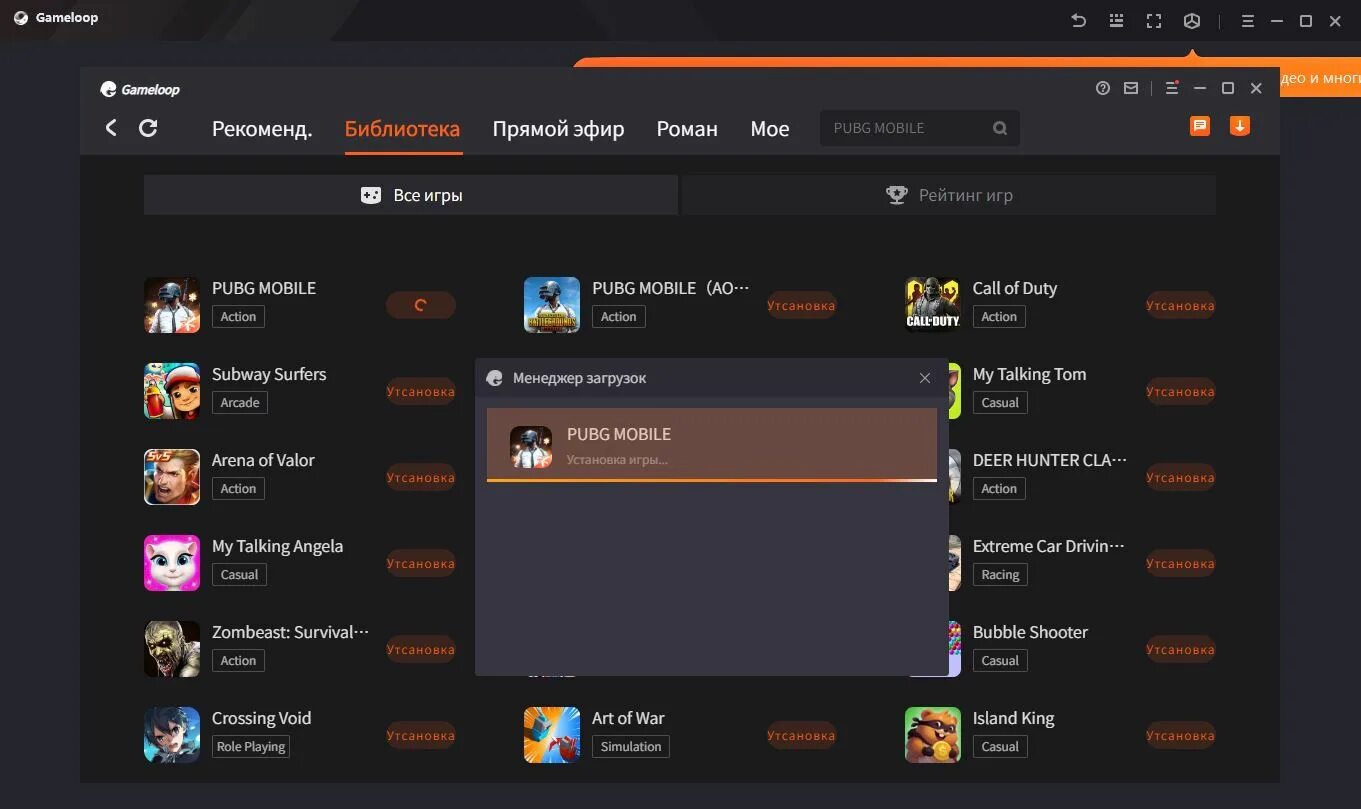This screenshot has height=809, width=1361.
Task: Select the Все игры section
Action: [411, 195]
